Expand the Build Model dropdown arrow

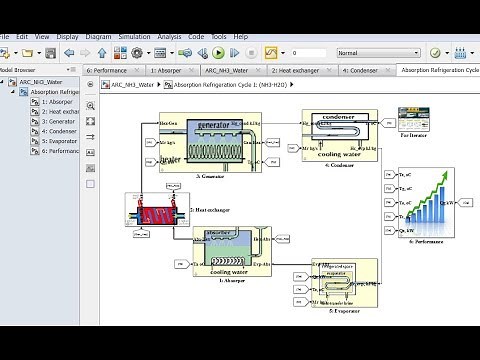click(472, 53)
